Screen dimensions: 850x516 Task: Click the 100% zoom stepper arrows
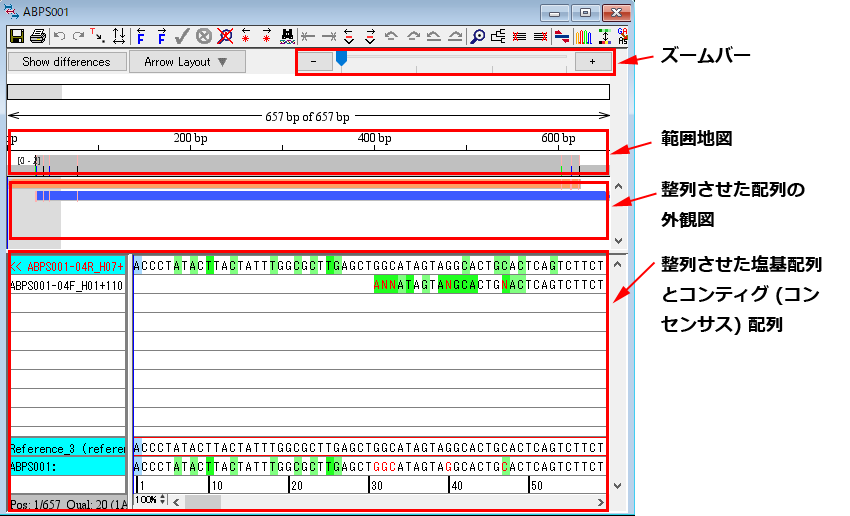(x=163, y=499)
